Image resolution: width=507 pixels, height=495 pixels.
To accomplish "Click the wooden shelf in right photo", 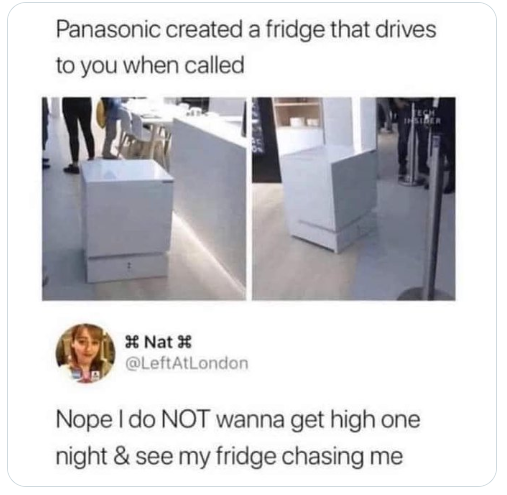I will coord(297,112).
